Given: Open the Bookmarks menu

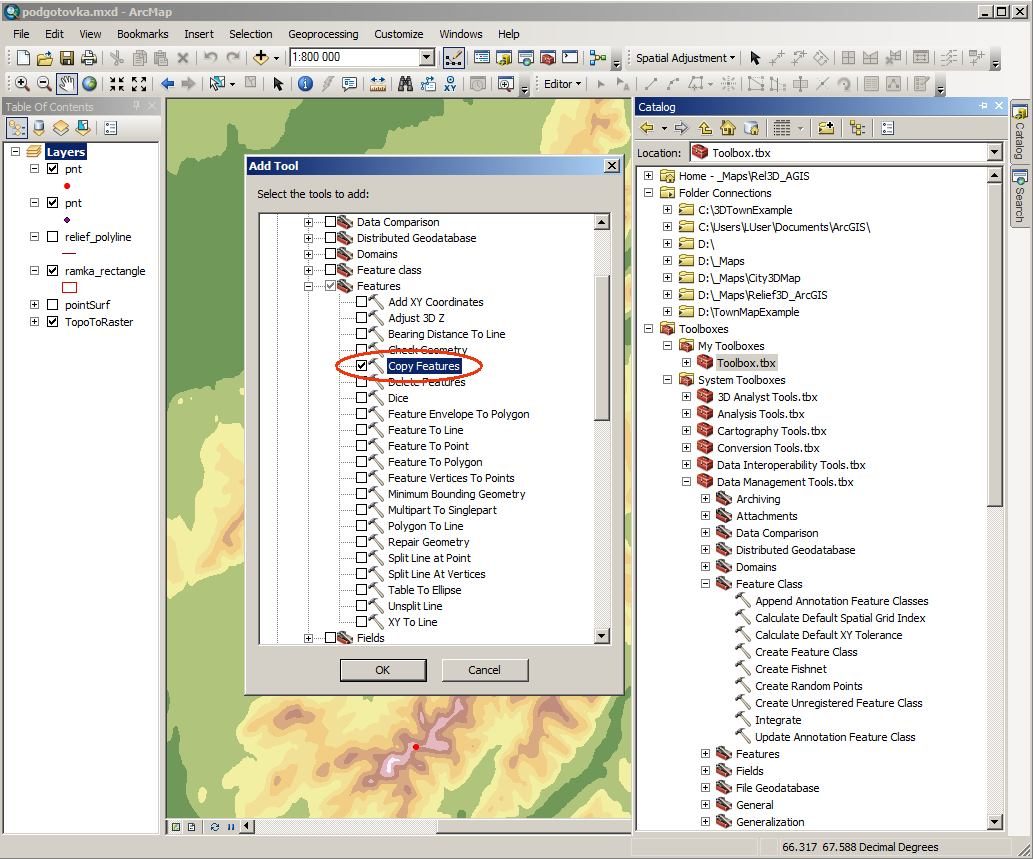Looking at the screenshot, I should (142, 34).
